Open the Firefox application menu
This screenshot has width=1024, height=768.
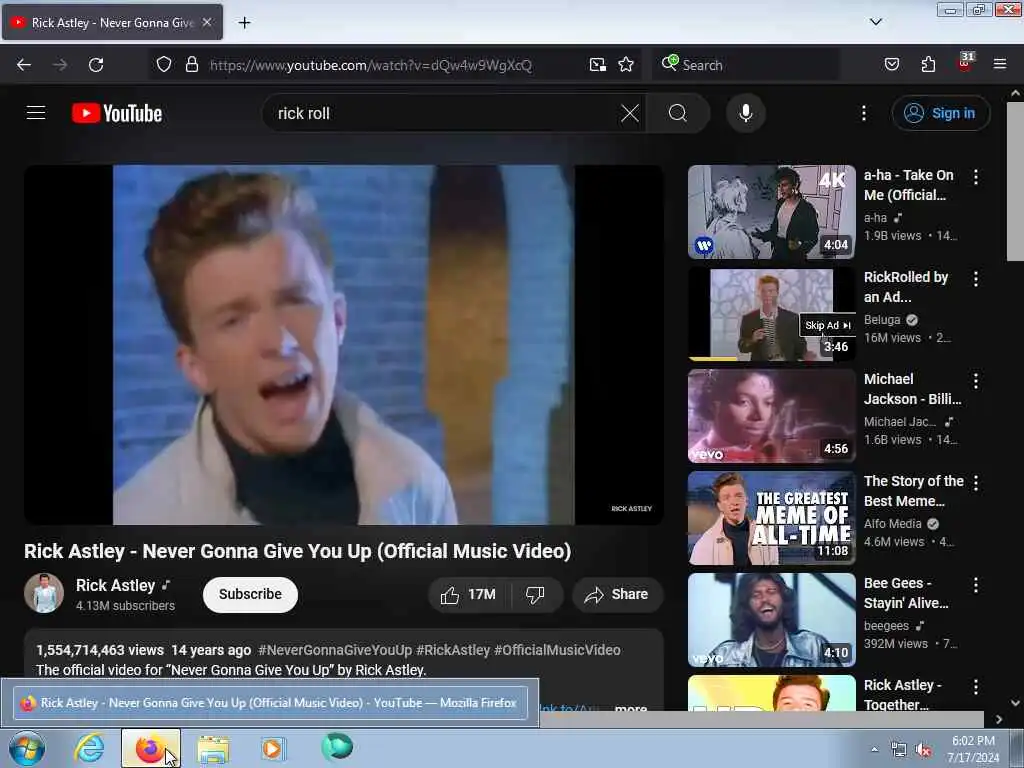(x=1000, y=65)
